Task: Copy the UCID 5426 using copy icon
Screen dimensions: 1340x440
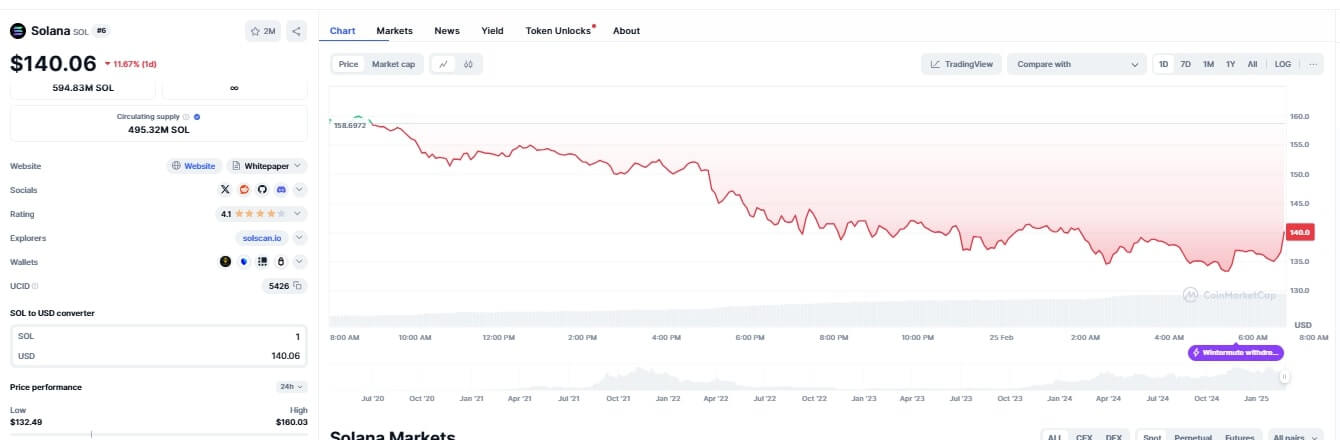Action: pos(297,286)
